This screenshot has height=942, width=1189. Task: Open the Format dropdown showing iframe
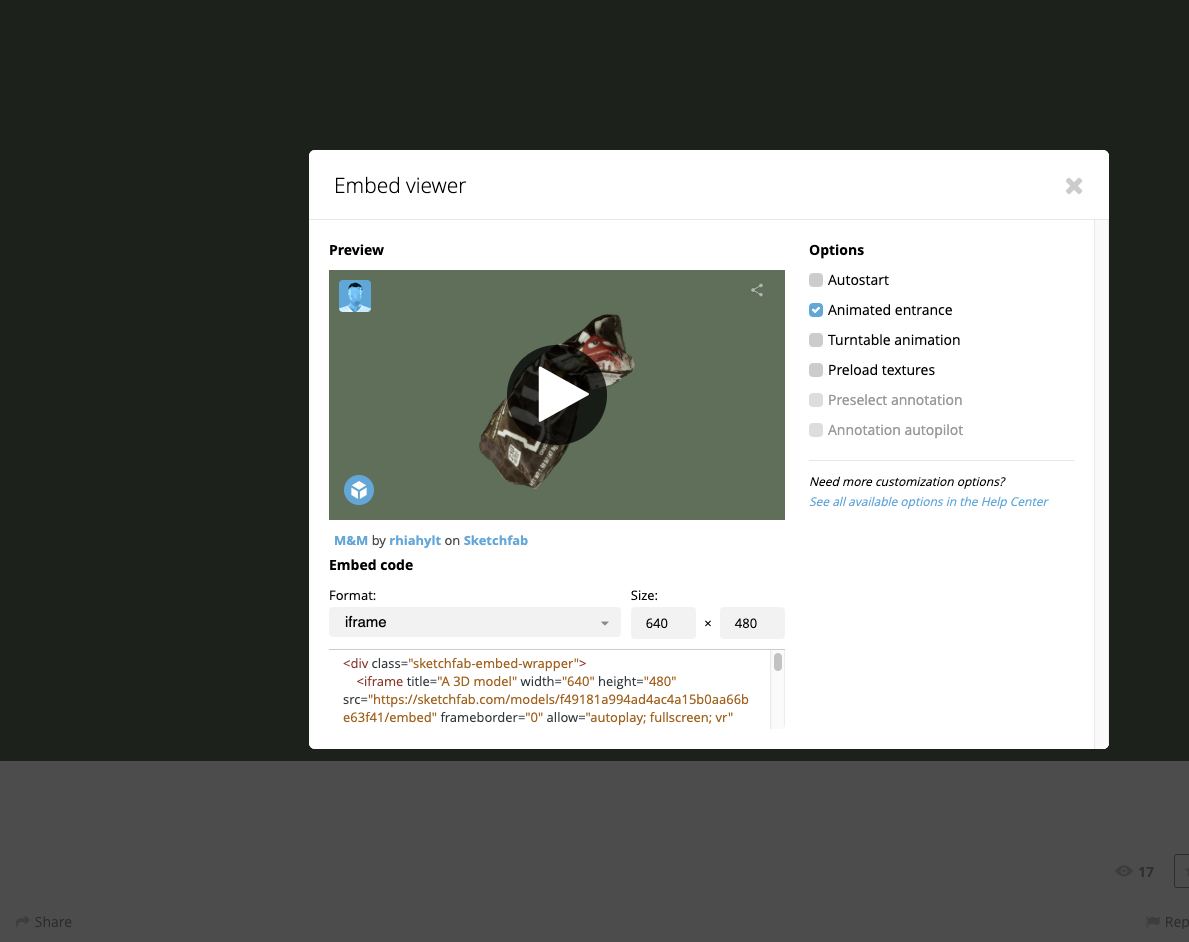tap(474, 623)
